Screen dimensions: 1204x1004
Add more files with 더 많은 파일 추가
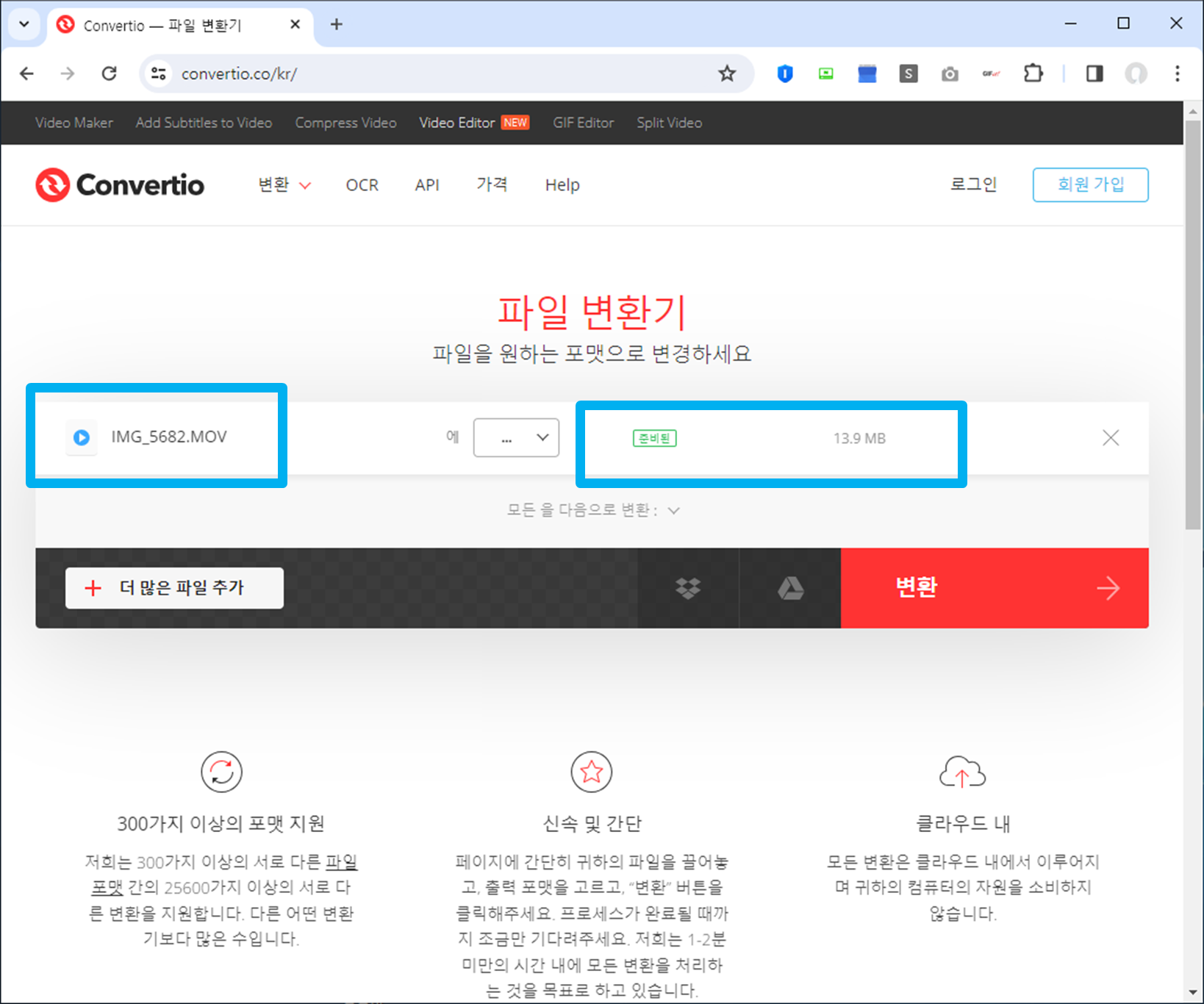point(174,588)
